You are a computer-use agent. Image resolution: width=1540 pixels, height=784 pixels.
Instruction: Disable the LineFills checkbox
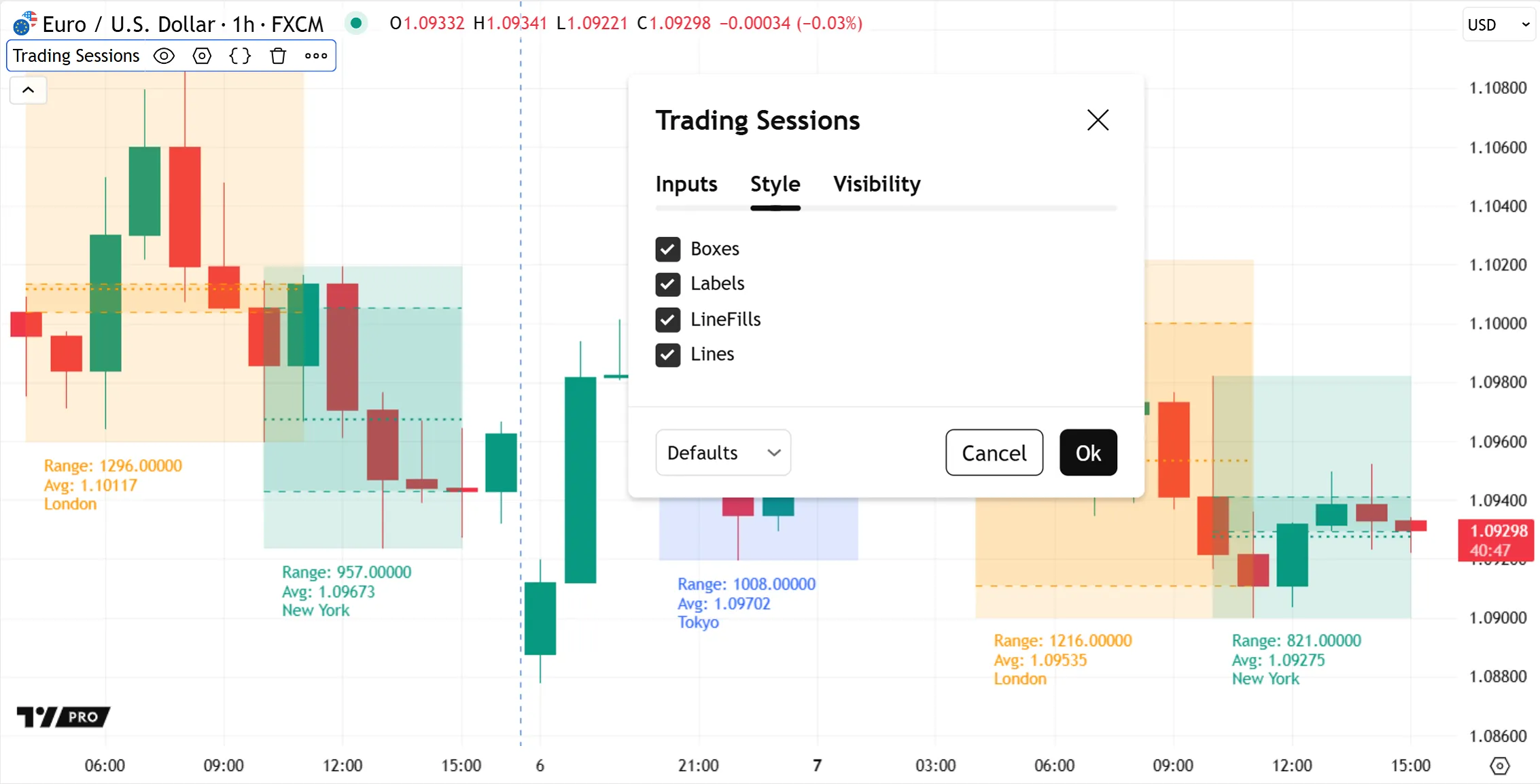tap(668, 319)
